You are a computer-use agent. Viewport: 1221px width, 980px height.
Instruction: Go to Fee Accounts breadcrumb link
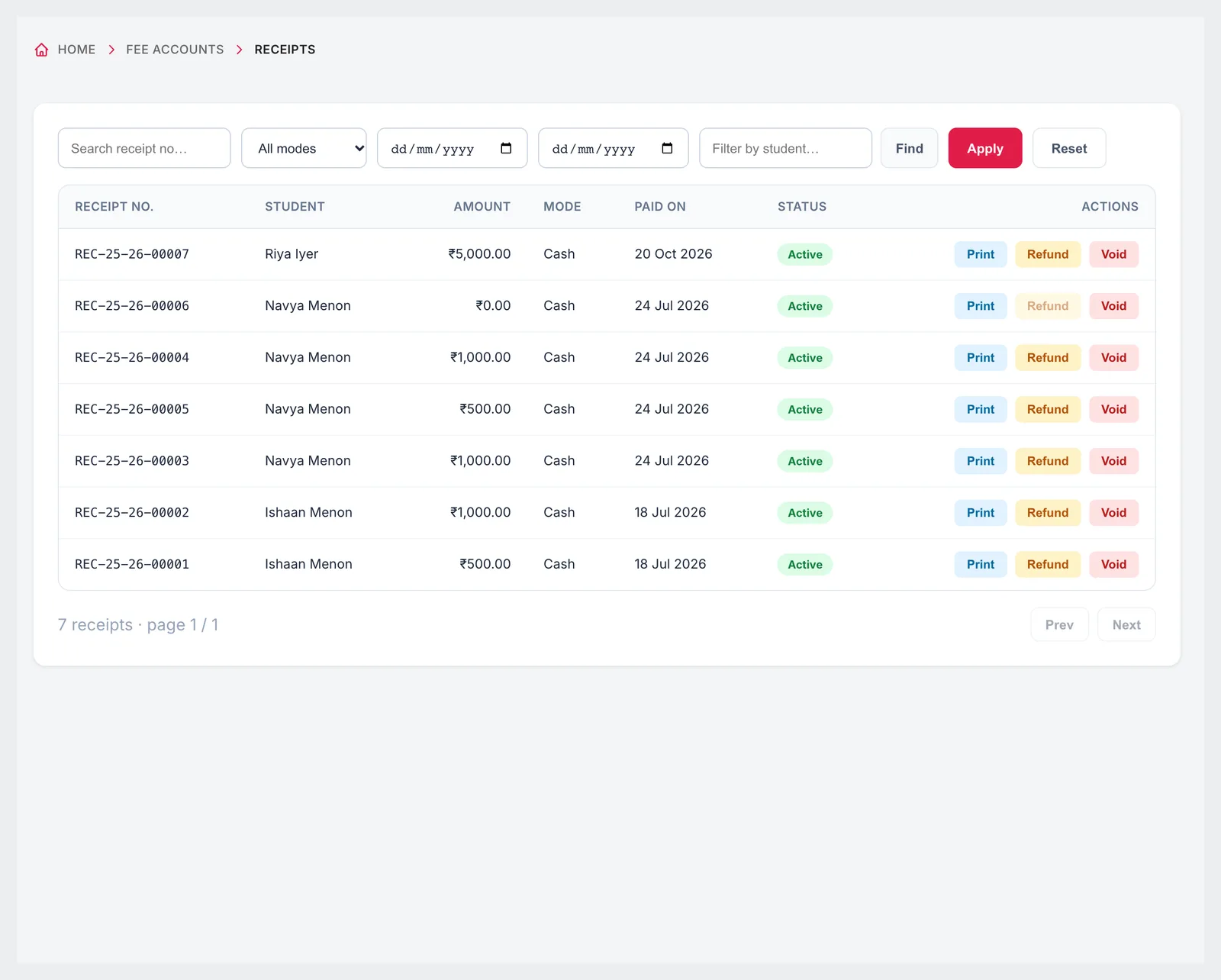[175, 50]
